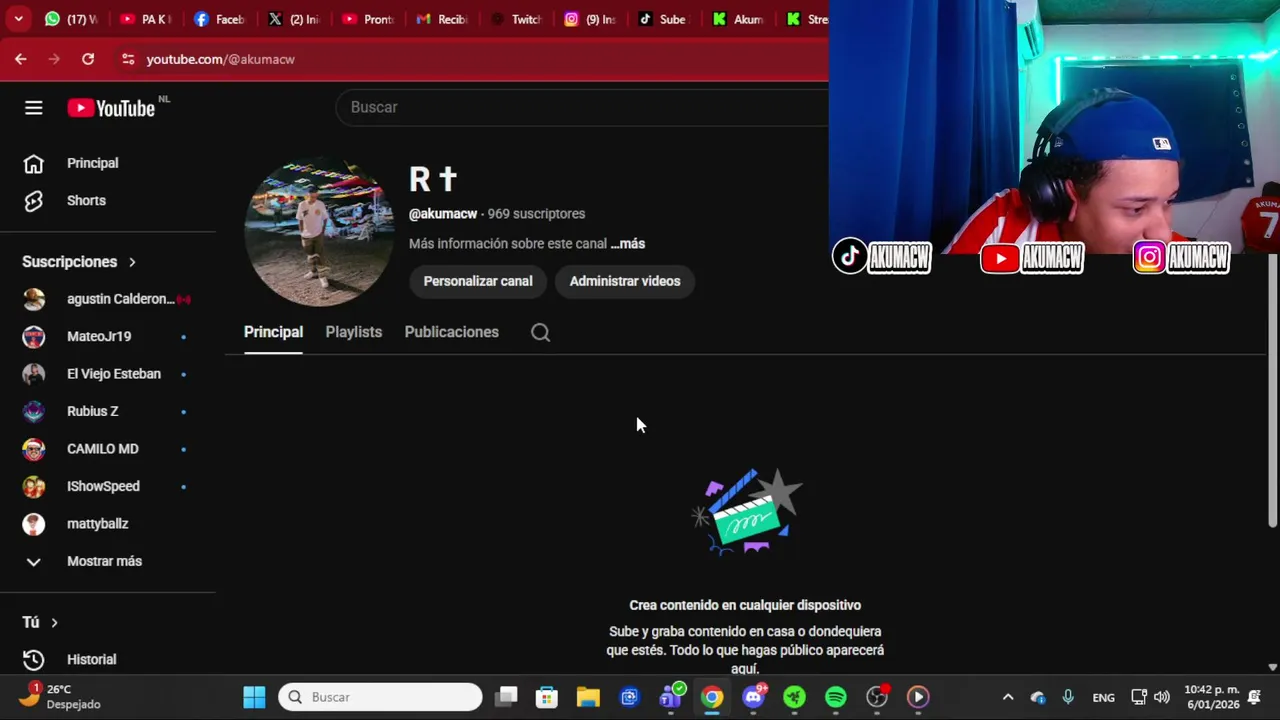Switch to the WhatsApp browser tab
Screen dimensions: 1280x720
tap(70, 19)
